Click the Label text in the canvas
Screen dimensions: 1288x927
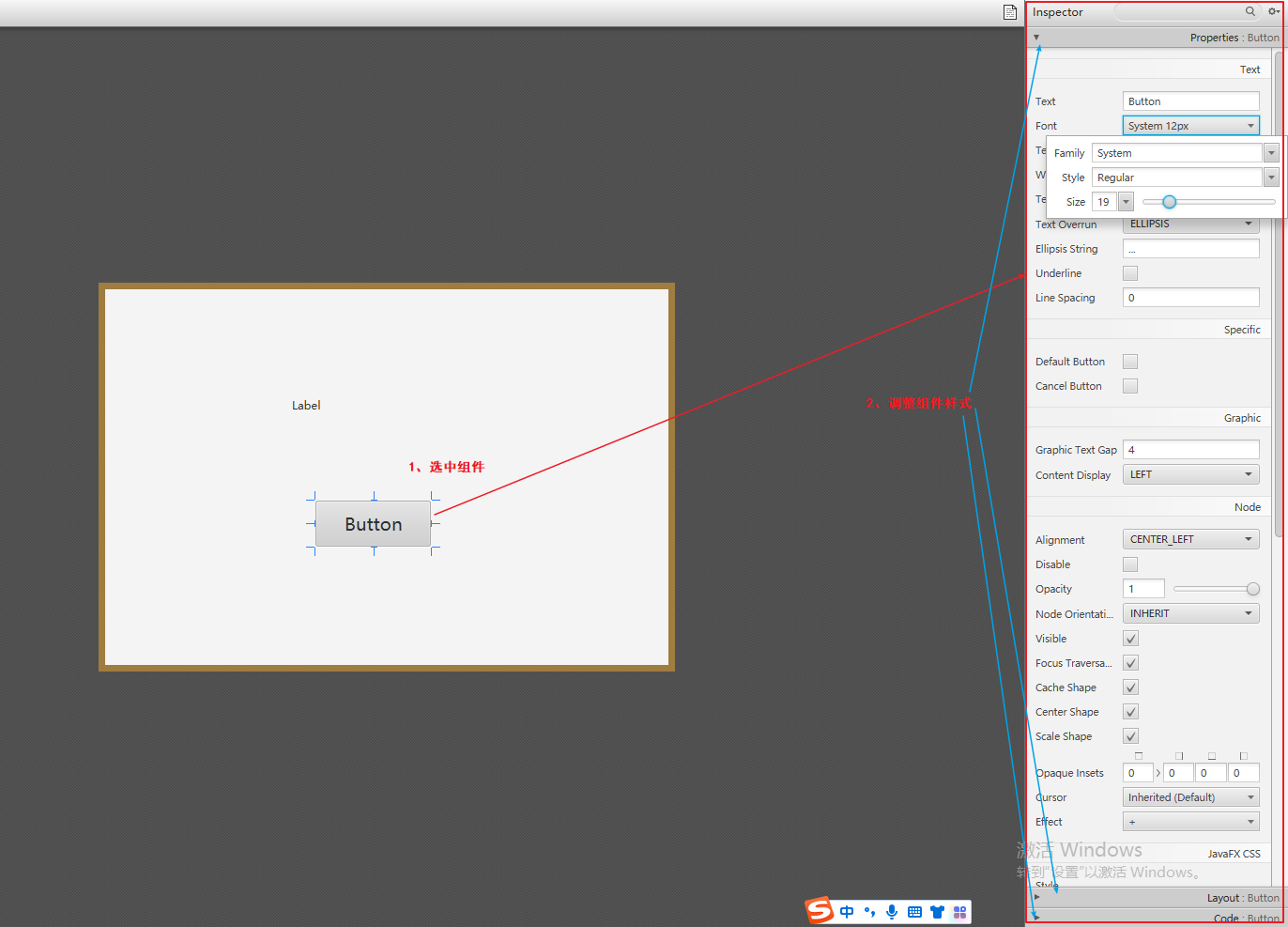(306, 405)
